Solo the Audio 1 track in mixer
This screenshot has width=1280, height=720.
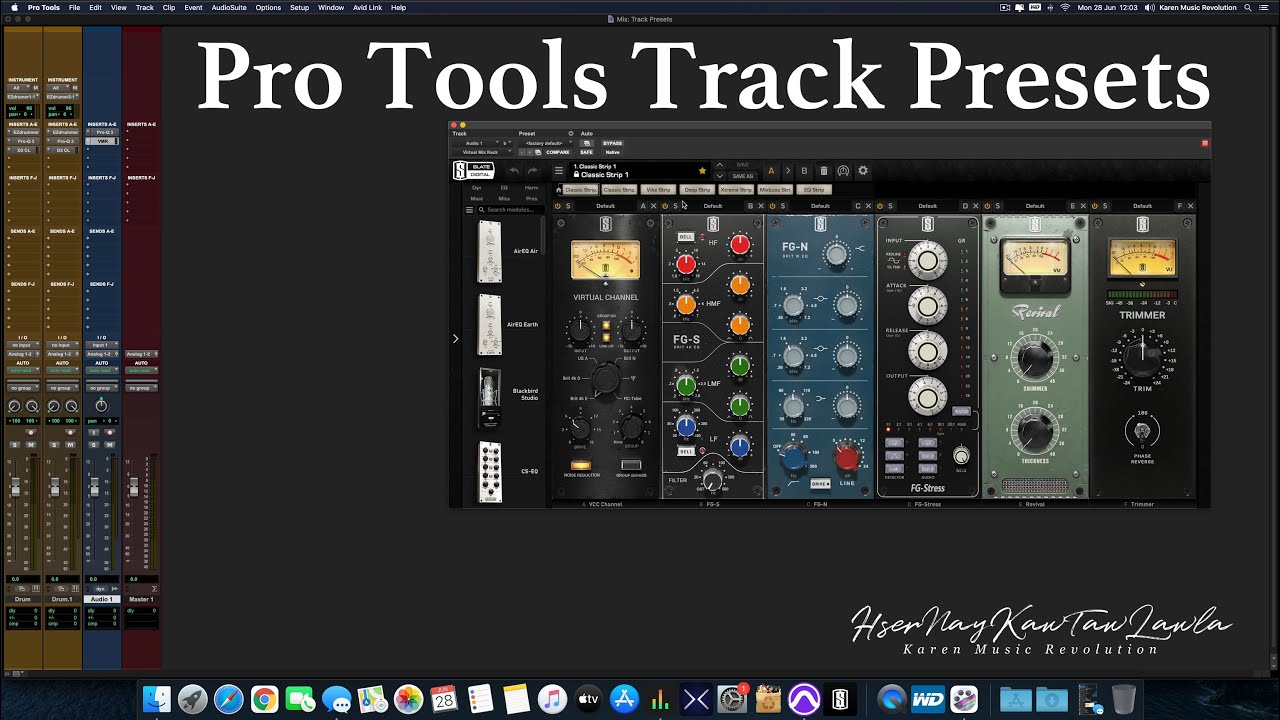point(95,444)
